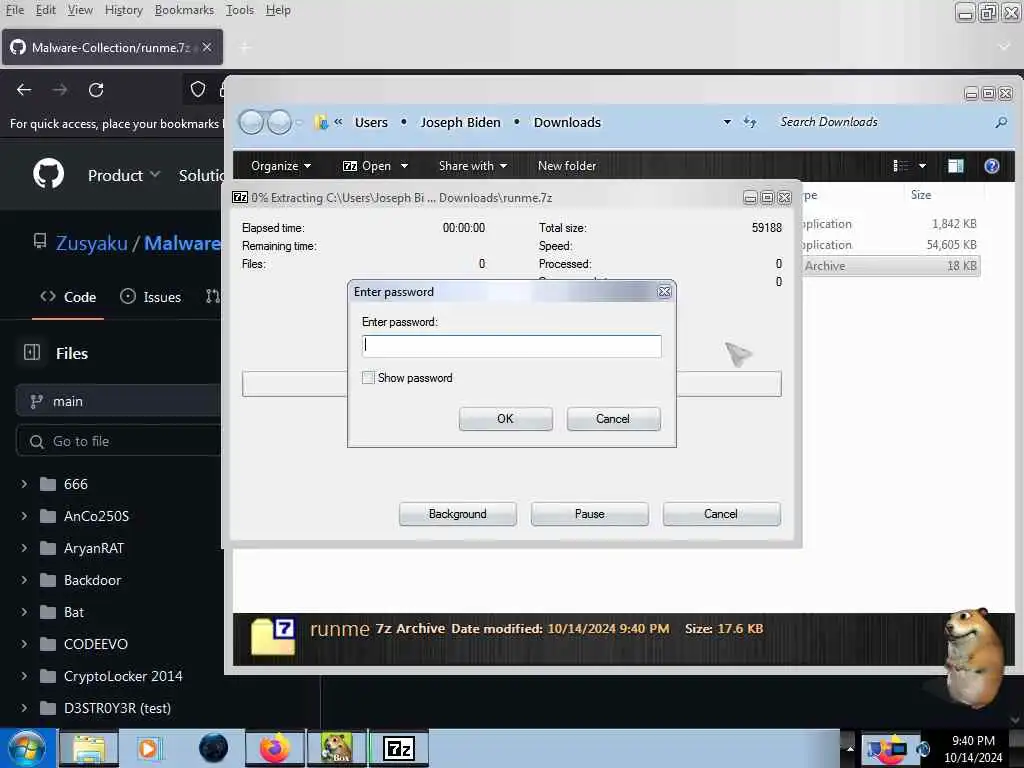Select the Archive 18 KB file row
Viewport: 1024px width, 768px height.
pos(890,266)
